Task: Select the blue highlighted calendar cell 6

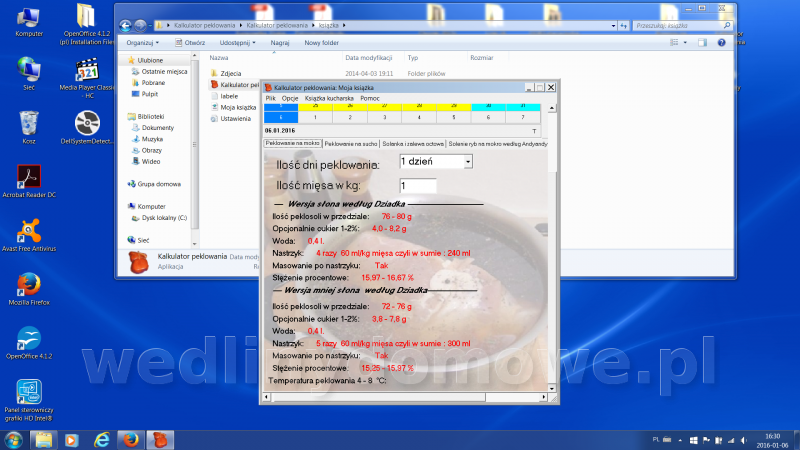Action: point(281,117)
